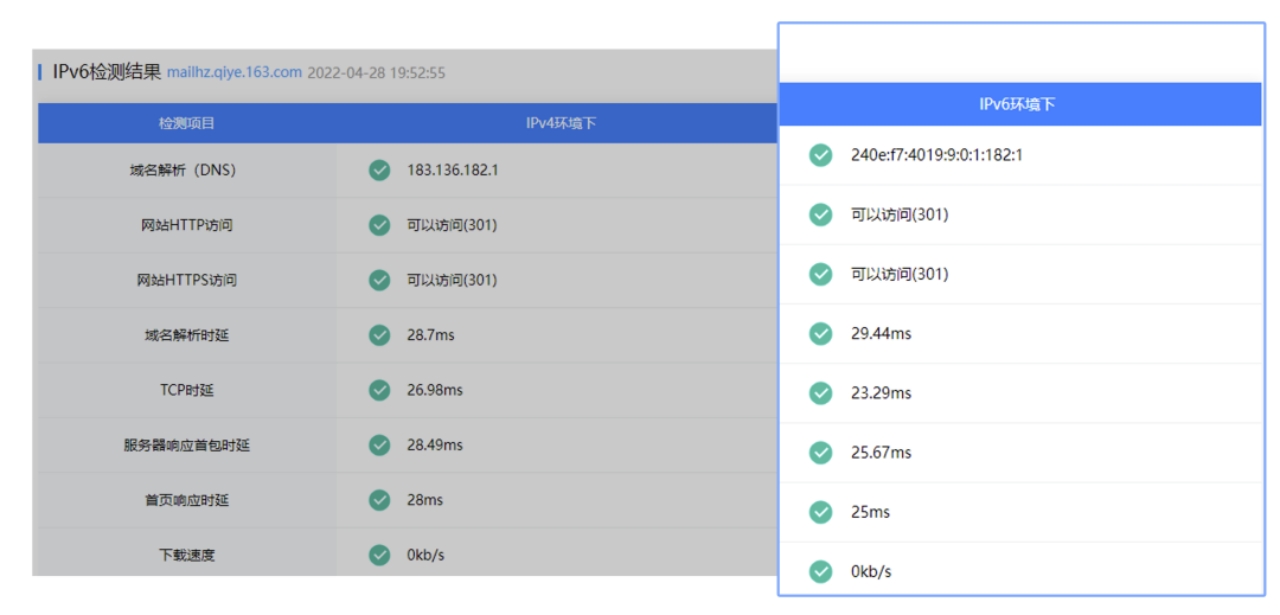Open the mailhz.qiye.163.com link
Viewport: 1280px width, 615px height.
(x=234, y=72)
